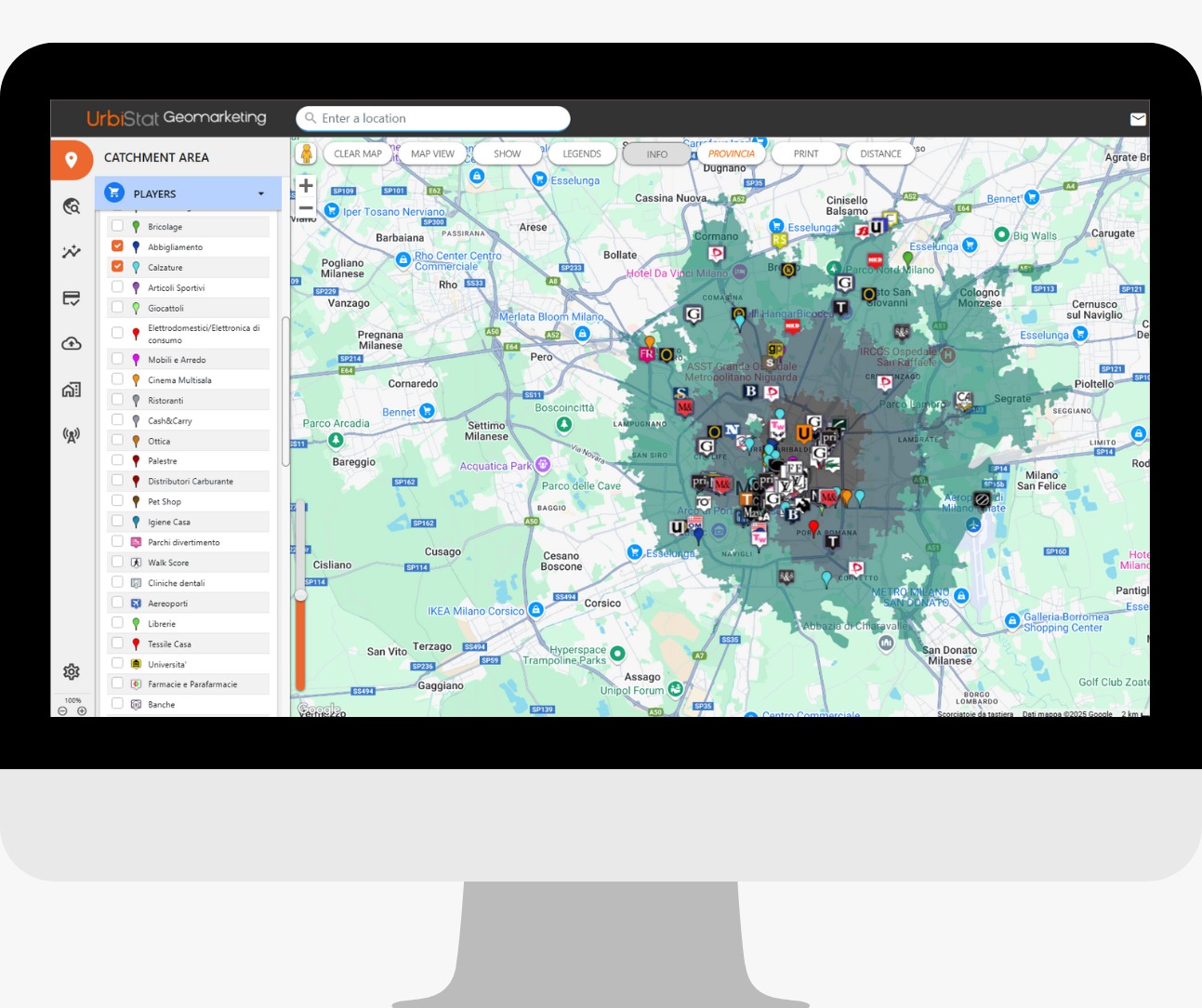Screen dimensions: 1202x1008
Task: Click the INFO button
Action: 657,154
